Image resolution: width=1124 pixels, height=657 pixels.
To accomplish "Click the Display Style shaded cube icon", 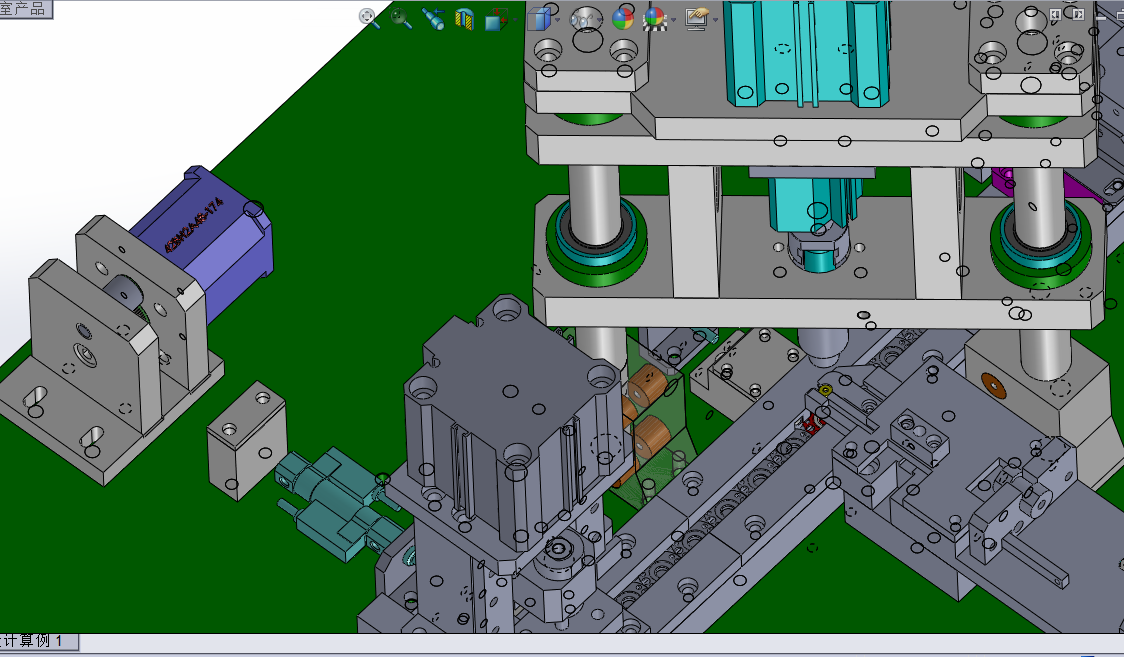I will pos(539,19).
